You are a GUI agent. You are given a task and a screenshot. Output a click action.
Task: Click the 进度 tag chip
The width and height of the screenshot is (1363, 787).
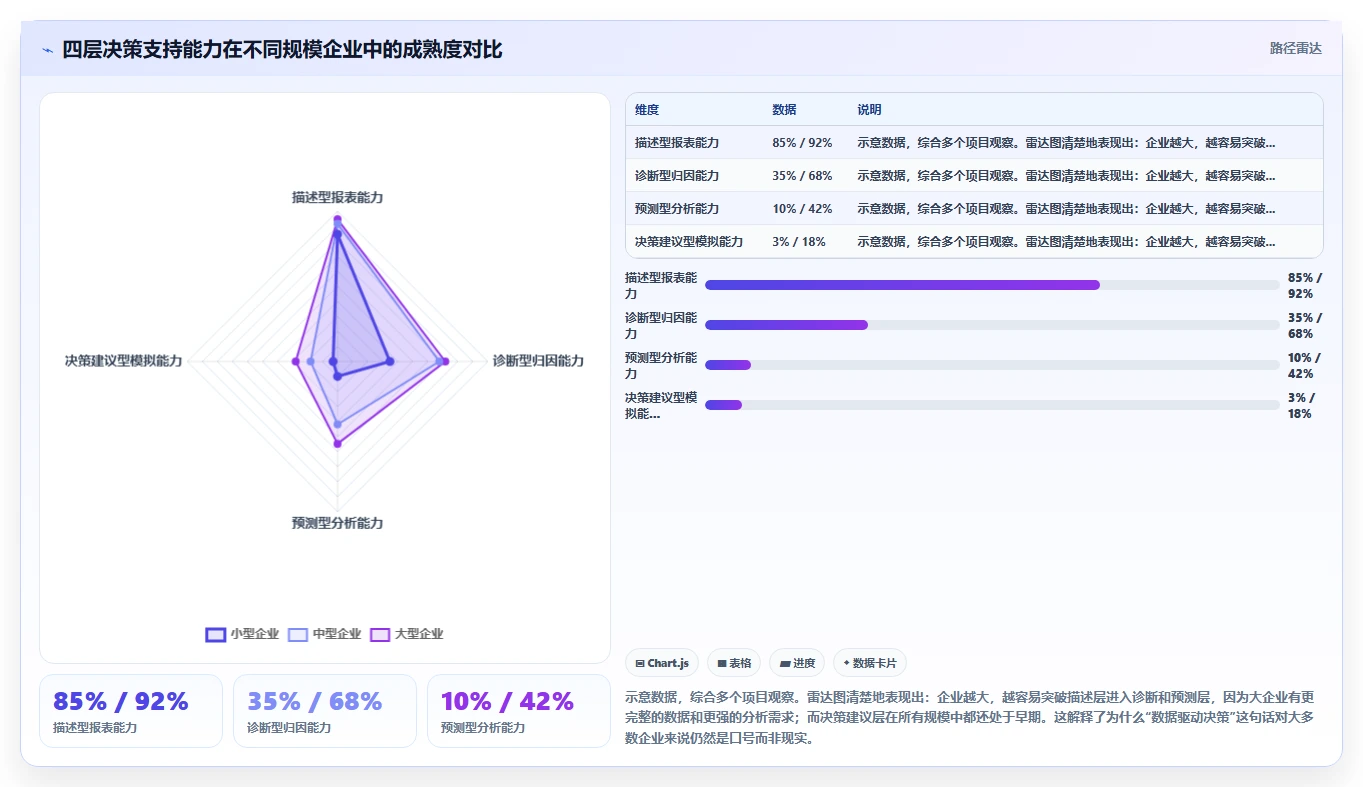point(797,663)
